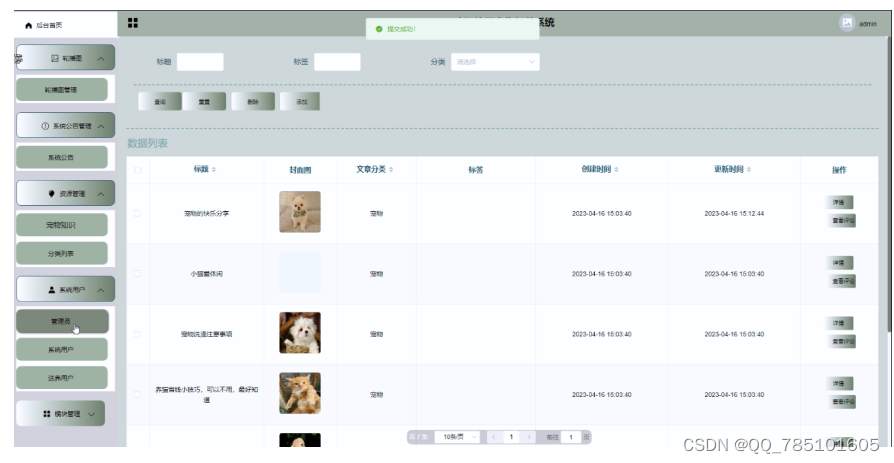This screenshot has width=894, height=463.
Task: Open the admin avatar icon
Action: click(847, 23)
